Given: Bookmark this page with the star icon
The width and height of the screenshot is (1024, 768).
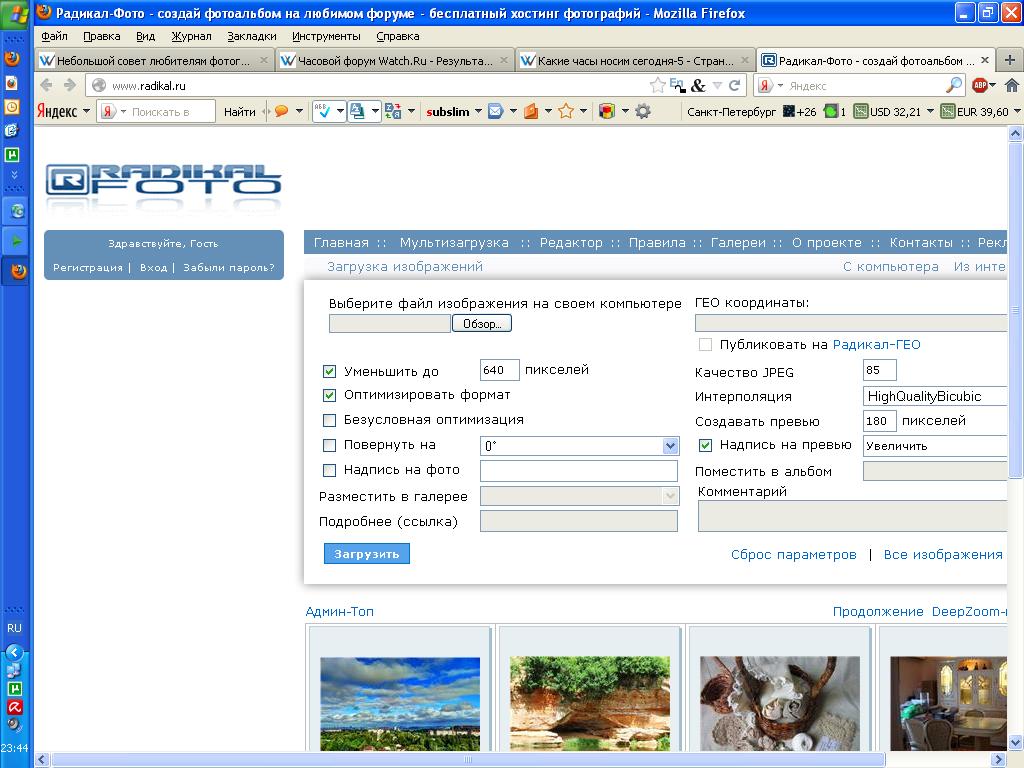Looking at the screenshot, I should tap(657, 86).
